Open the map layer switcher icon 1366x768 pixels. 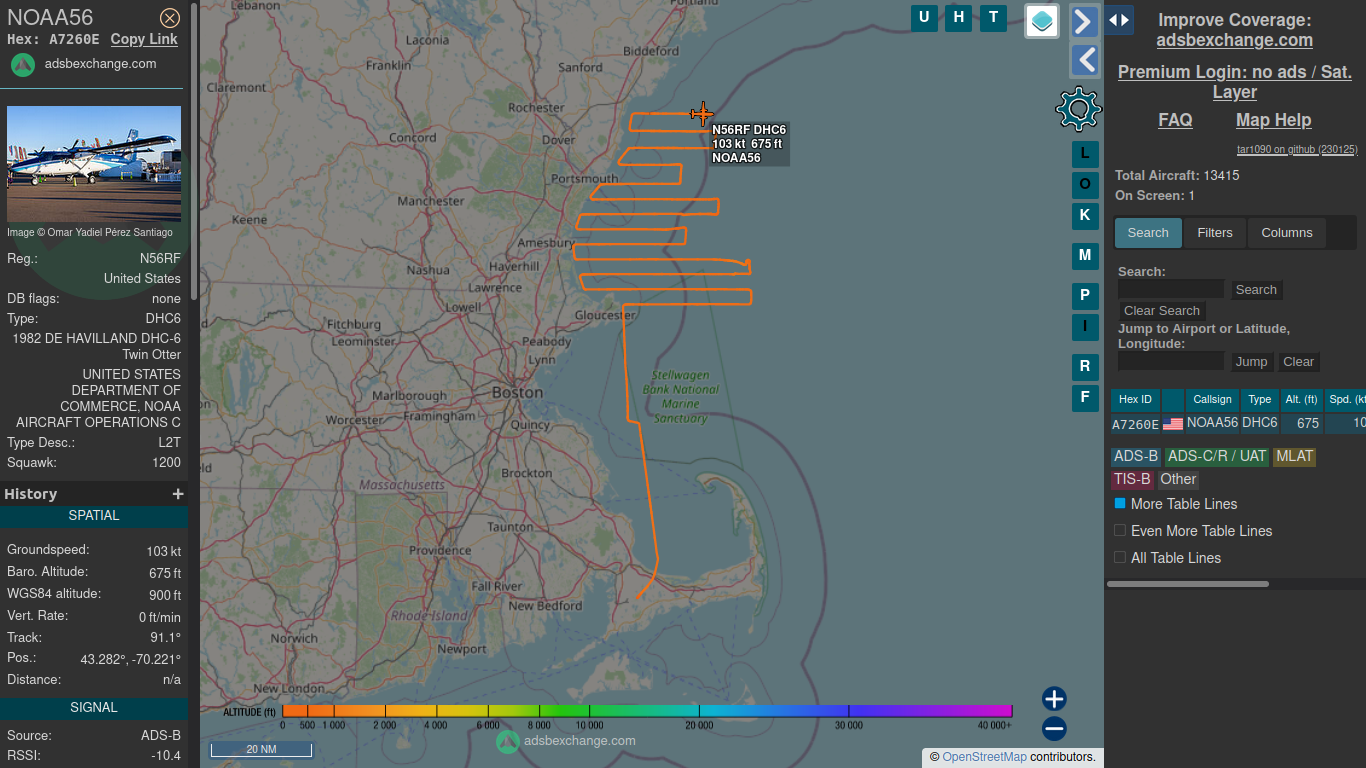tap(1042, 21)
